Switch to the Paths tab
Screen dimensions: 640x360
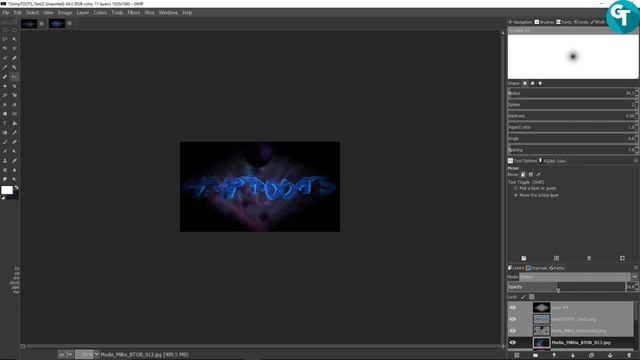[557, 268]
